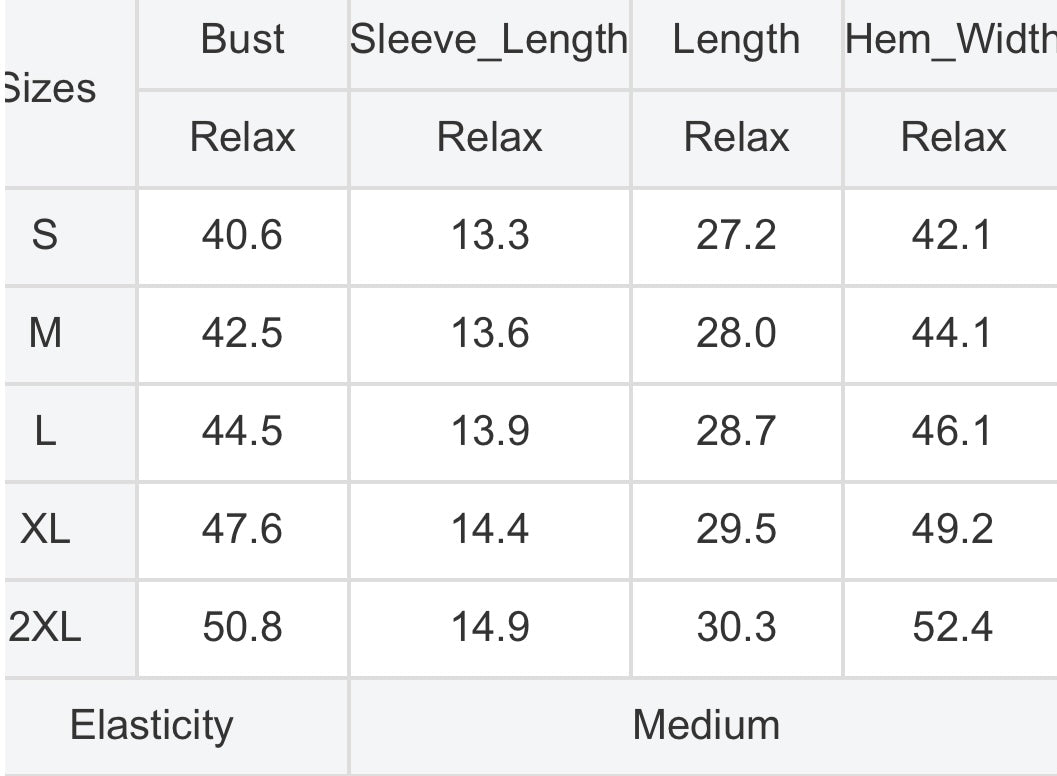Image resolution: width=1057 pixels, height=776 pixels.
Task: Select the Elasticity label cell
Action: tap(152, 726)
